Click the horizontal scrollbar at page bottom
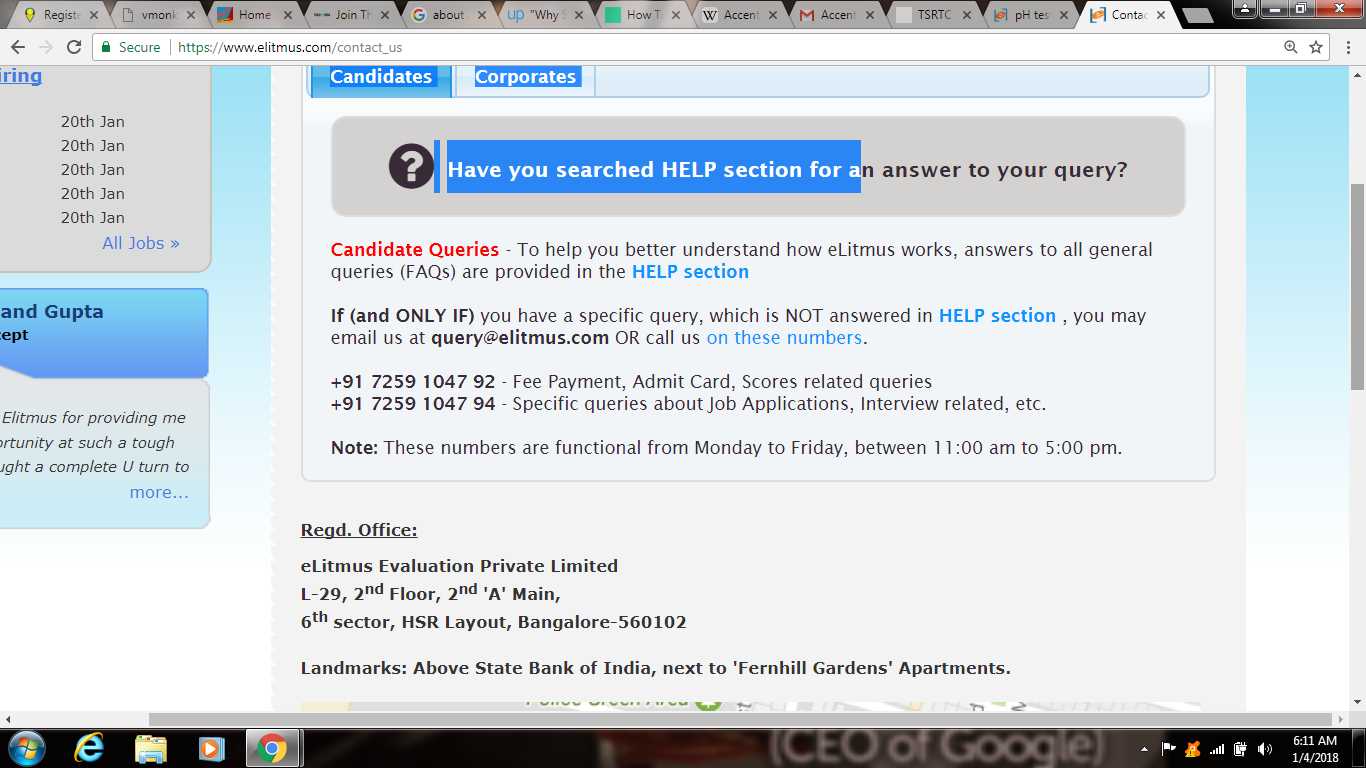Viewport: 1366px width, 768px height. pos(740,719)
